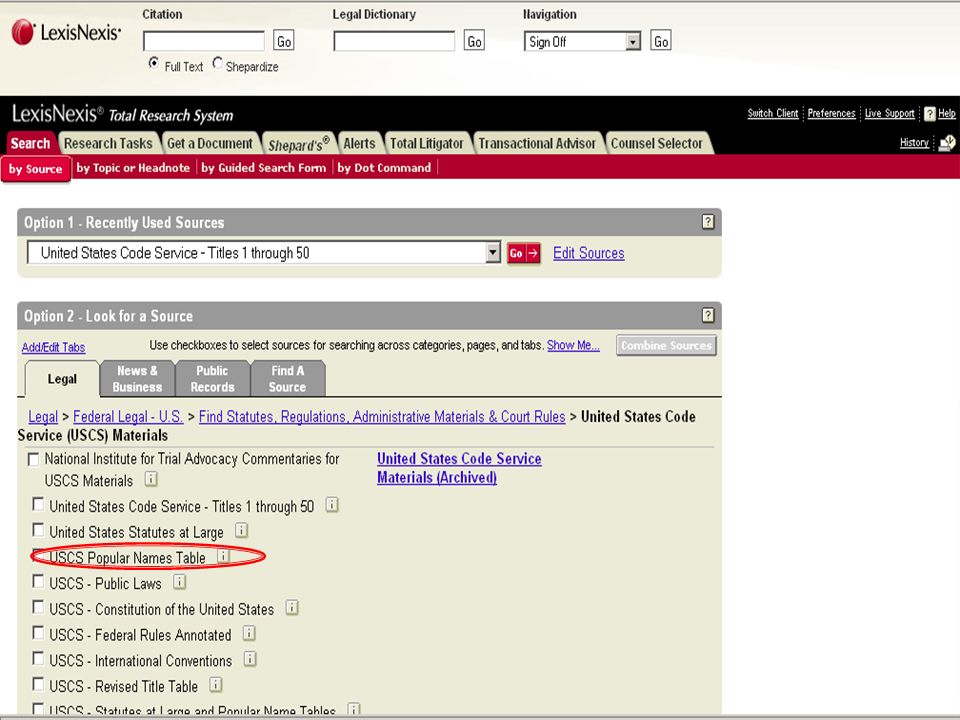Expand the Navigation Sign Off dropdown
The image size is (960, 720).
pyautogui.click(x=633, y=42)
